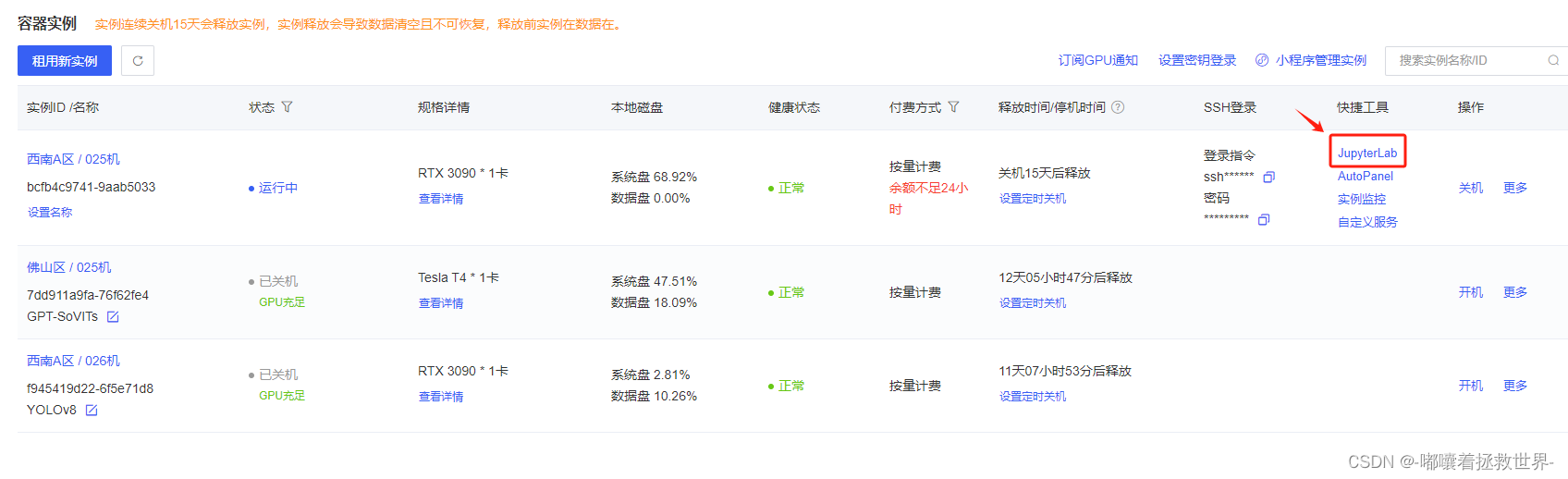Click 查看详情 under Tesla T4
The image size is (1568, 479).
coord(441,303)
